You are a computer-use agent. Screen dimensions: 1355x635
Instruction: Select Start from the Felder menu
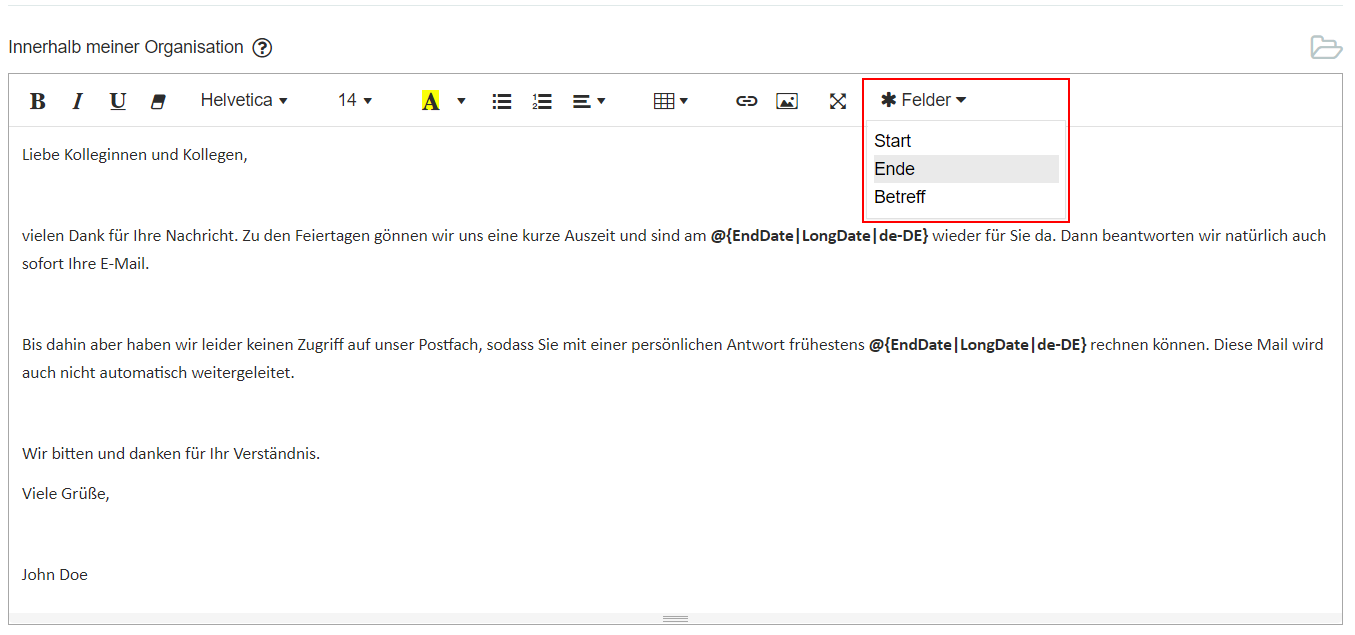coord(892,141)
